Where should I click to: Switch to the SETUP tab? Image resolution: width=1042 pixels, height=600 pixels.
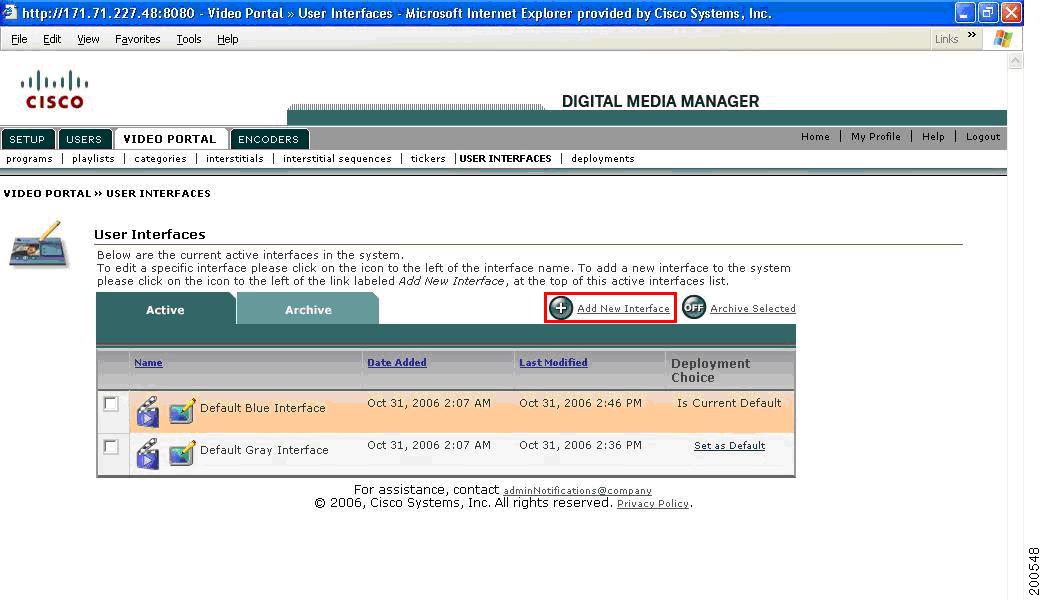pyautogui.click(x=27, y=139)
